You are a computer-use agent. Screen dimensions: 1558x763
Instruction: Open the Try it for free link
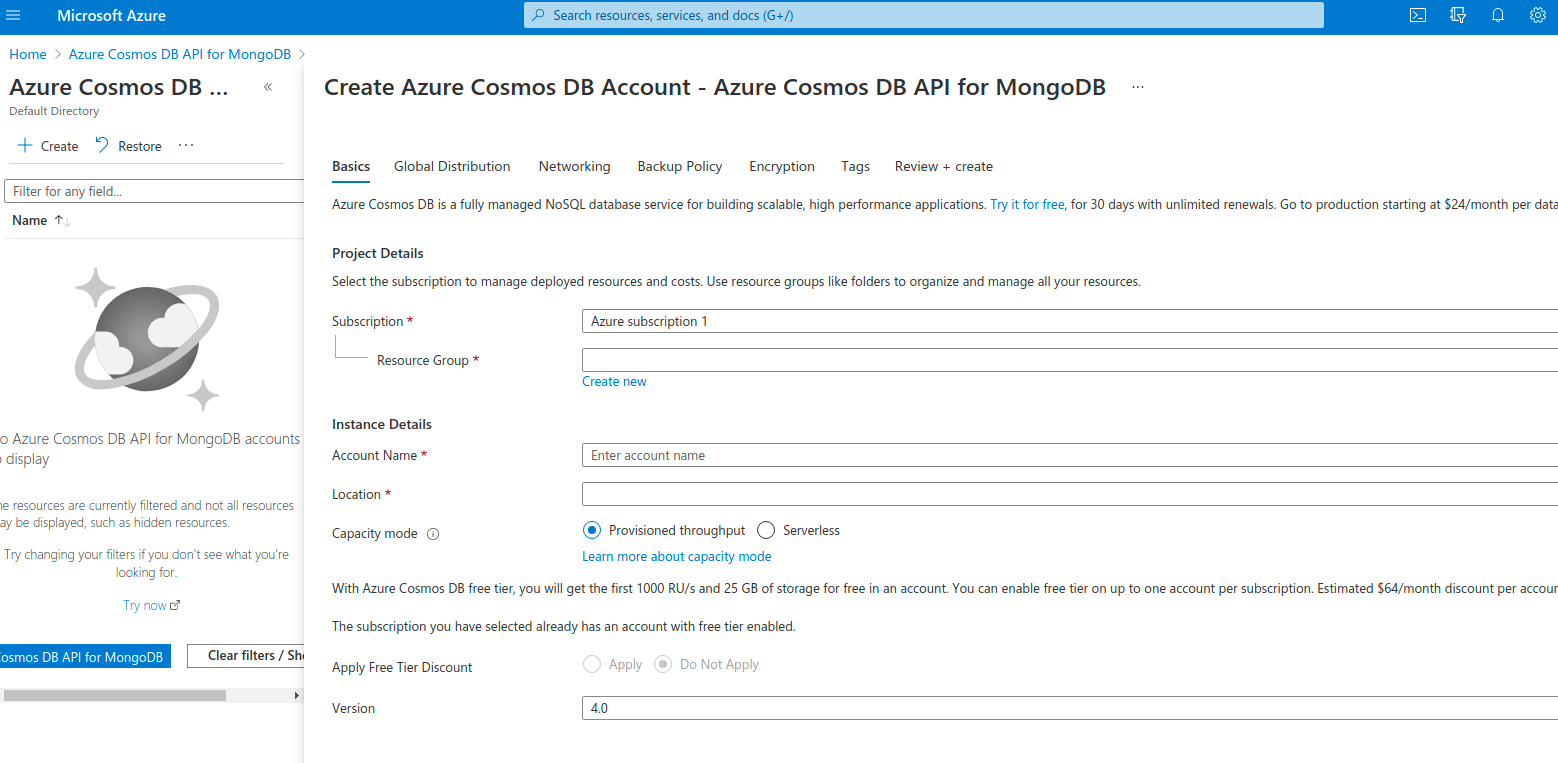1026,204
